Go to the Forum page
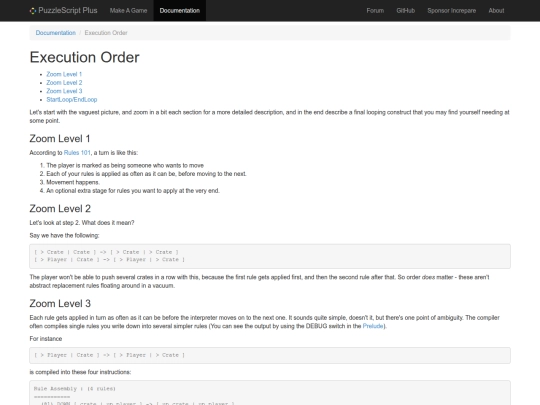This screenshot has height=405, width=540. [x=375, y=11]
